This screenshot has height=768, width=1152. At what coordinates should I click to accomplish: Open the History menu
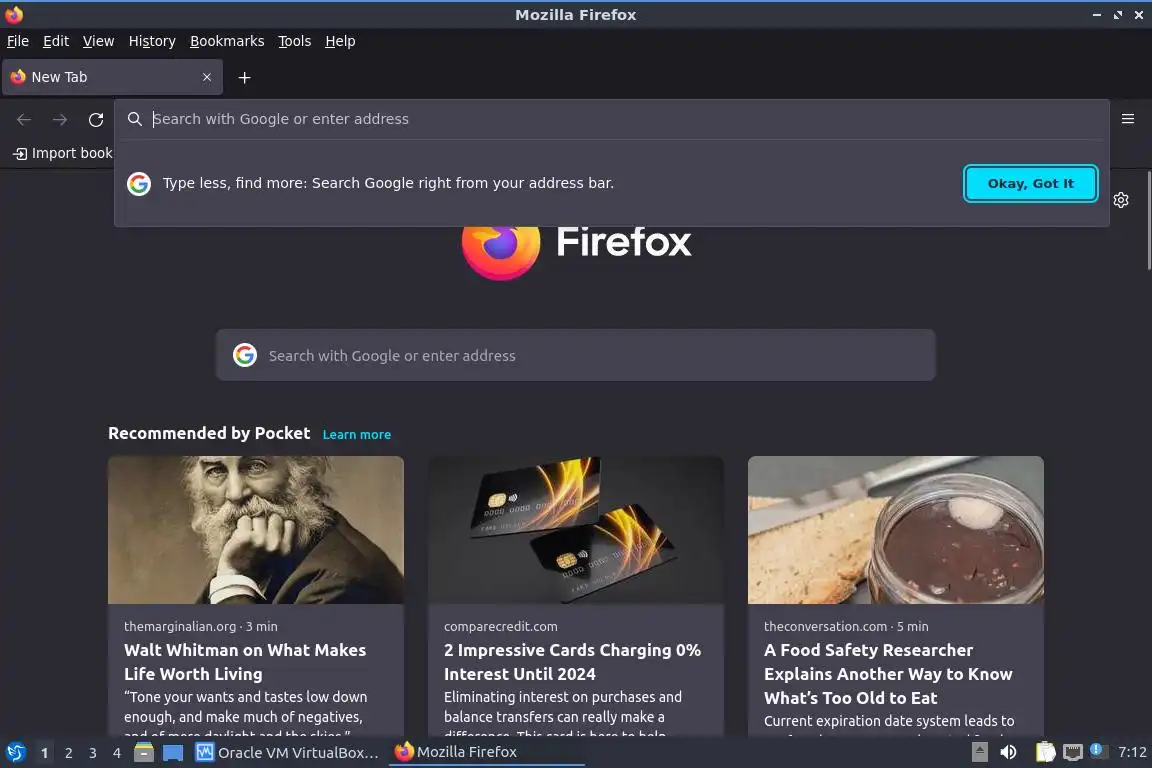point(152,41)
